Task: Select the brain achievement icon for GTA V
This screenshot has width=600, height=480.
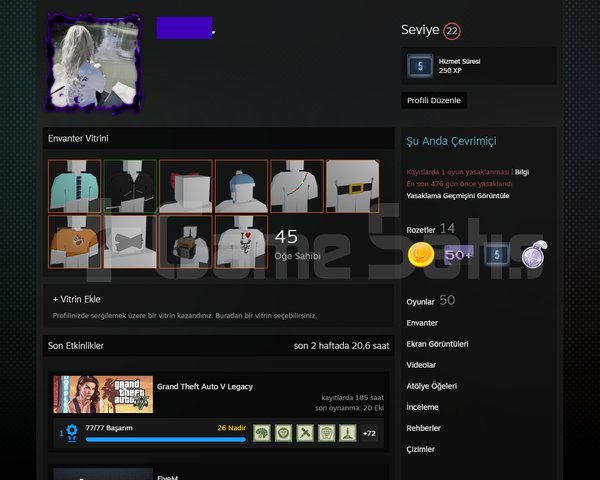Action: [262, 433]
